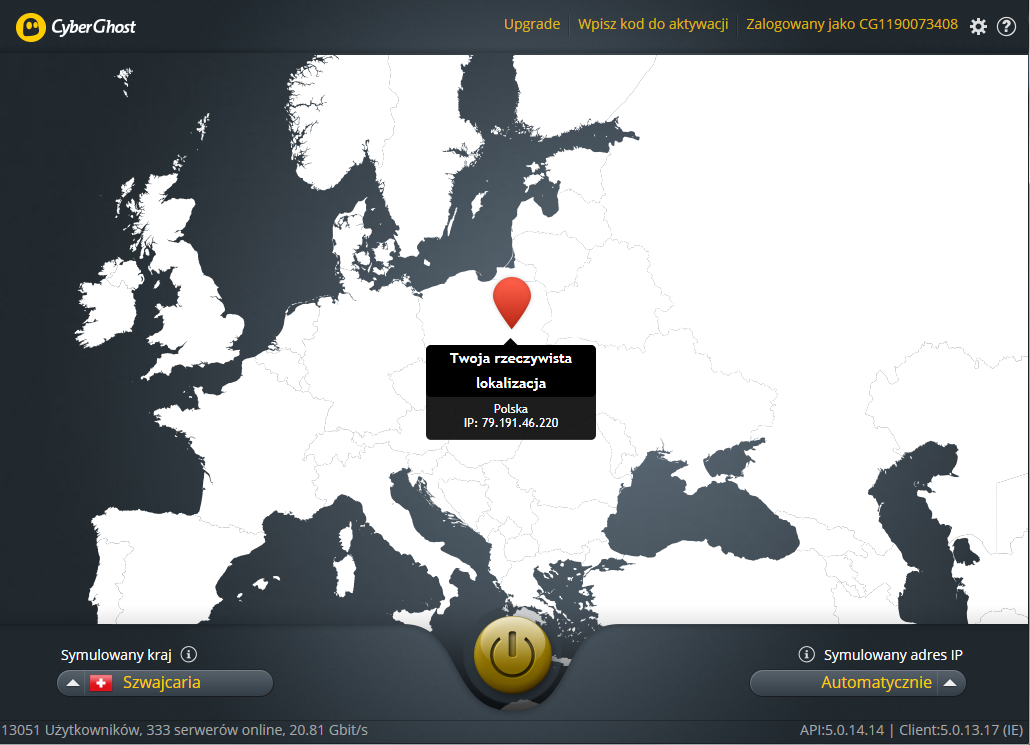Click the Twoja rzeczywista lokalizacja tooltip heading
This screenshot has width=1030, height=745.
pyautogui.click(x=511, y=371)
